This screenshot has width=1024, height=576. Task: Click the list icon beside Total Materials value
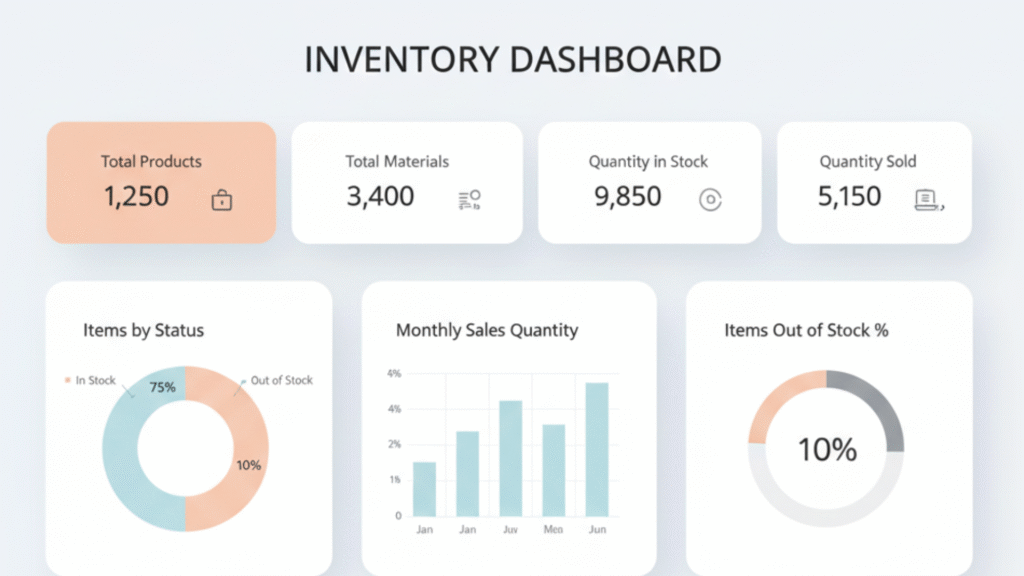[x=469, y=200]
